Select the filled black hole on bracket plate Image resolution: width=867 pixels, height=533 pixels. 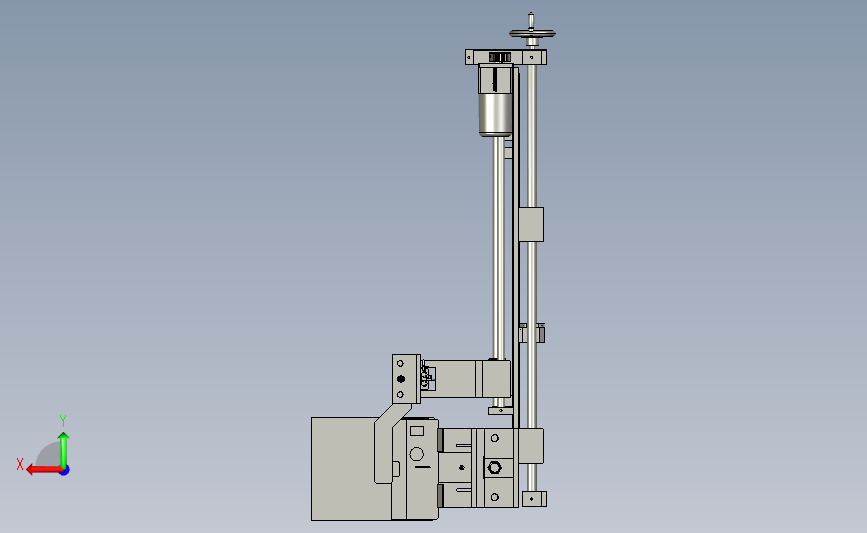(x=401, y=379)
